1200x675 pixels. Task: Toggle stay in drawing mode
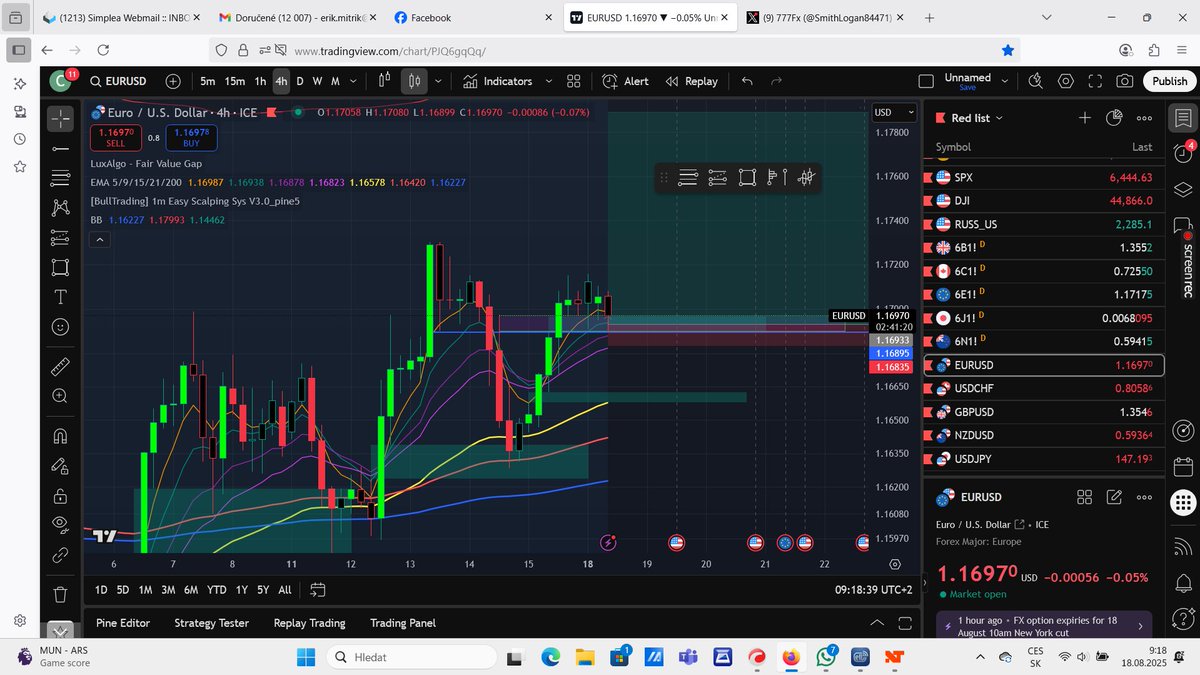(x=60, y=466)
